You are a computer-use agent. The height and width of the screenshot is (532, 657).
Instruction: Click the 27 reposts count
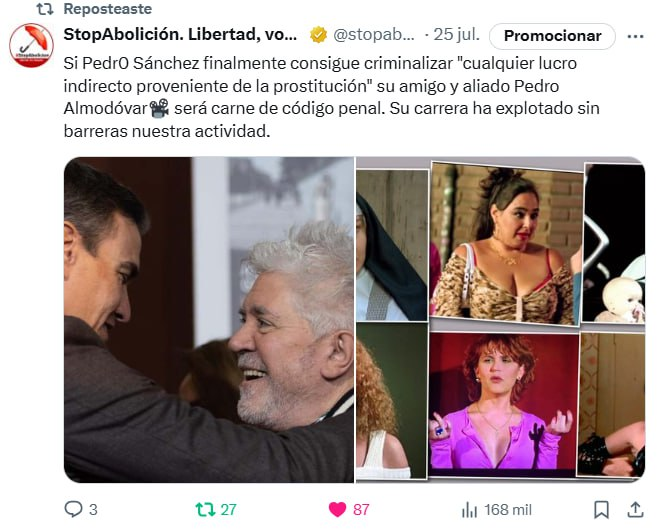coord(228,510)
